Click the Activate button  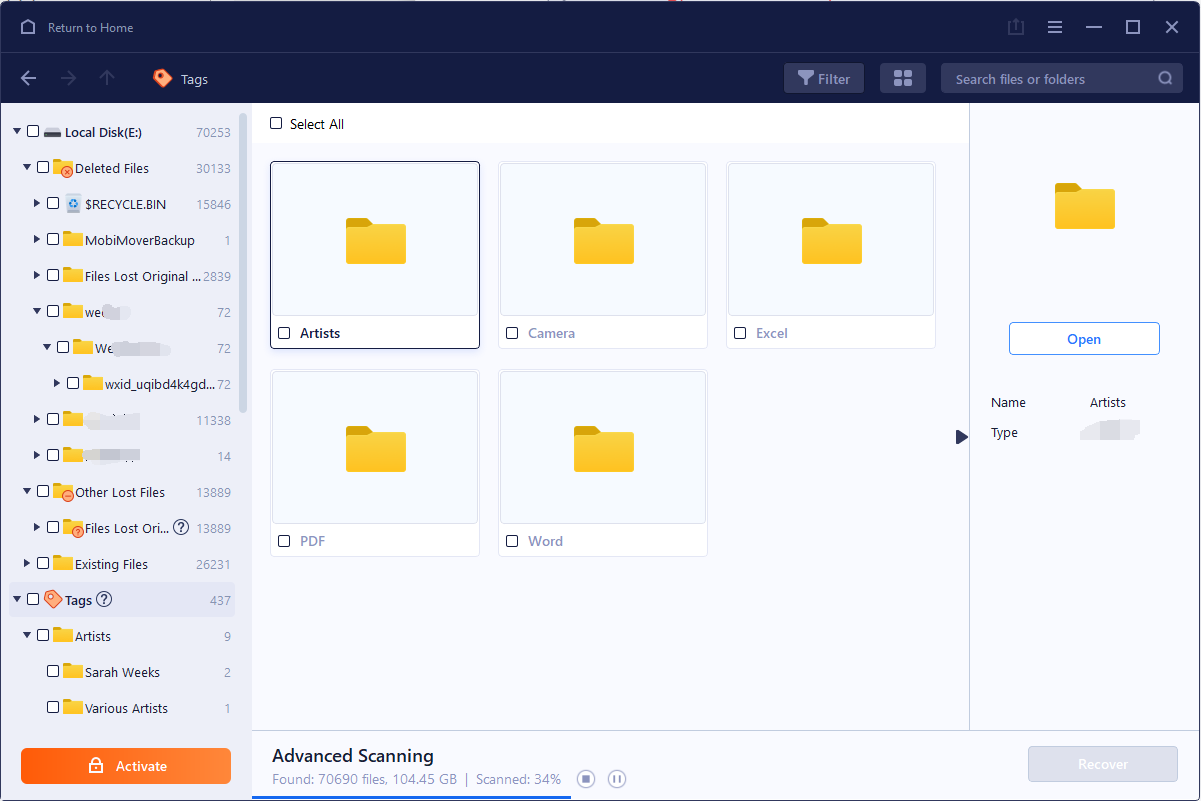(x=125, y=765)
